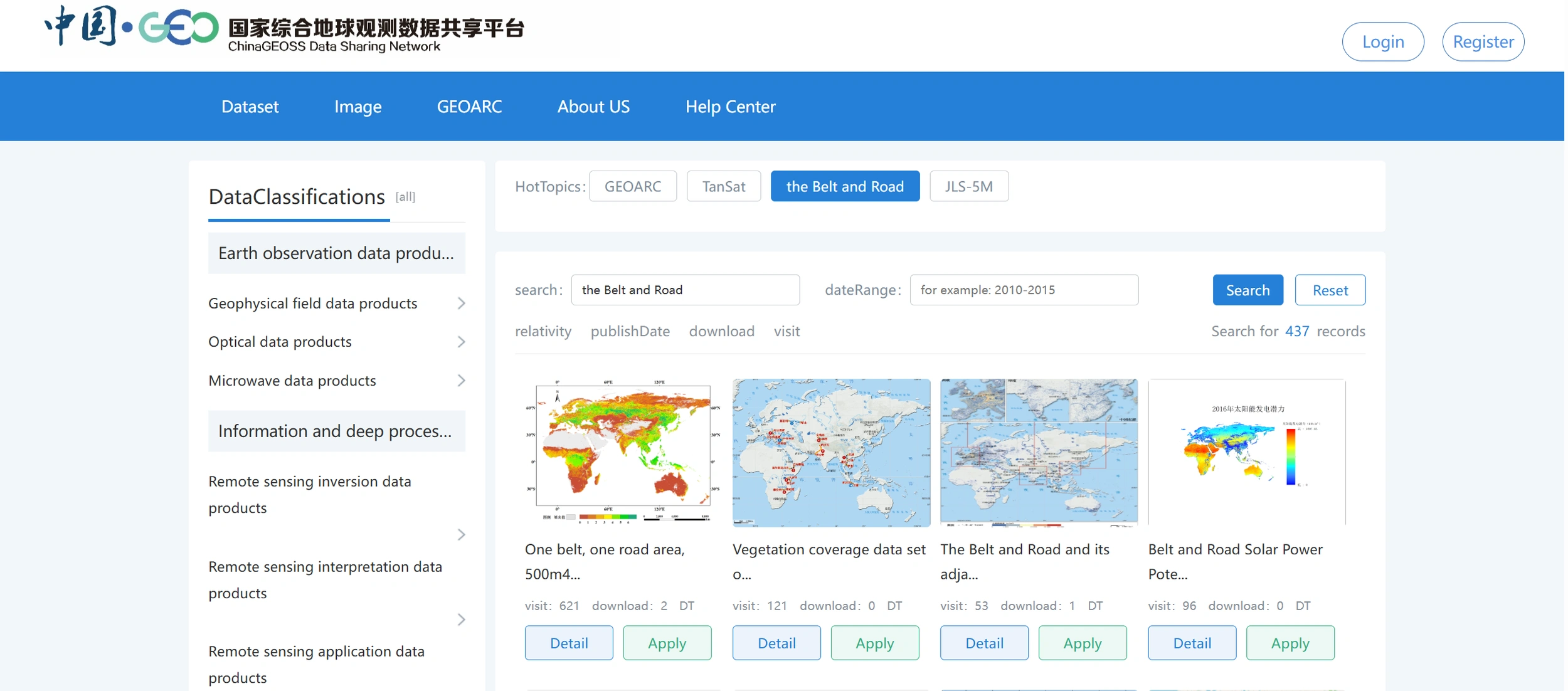Screen dimensions: 1568x691
Task: Expand Remote sensing inversion data products chevron
Action: pos(461,534)
